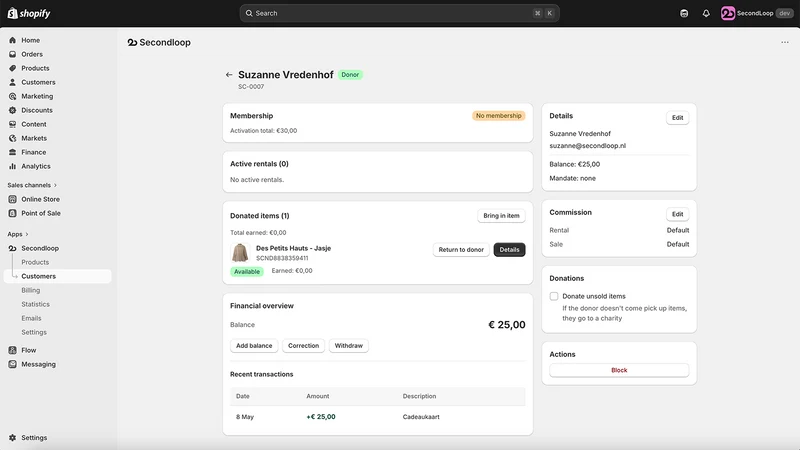800x450 pixels.
Task: Edit the Details card
Action: click(x=677, y=118)
